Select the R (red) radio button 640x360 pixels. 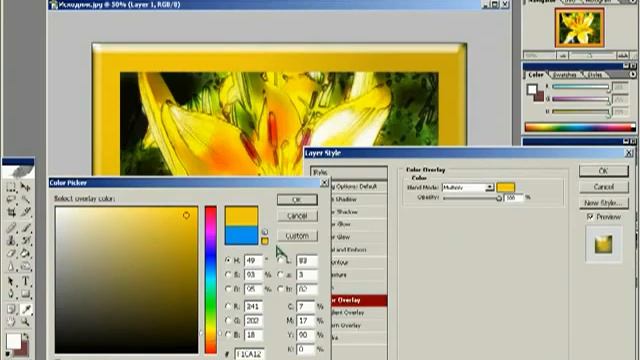(228, 306)
